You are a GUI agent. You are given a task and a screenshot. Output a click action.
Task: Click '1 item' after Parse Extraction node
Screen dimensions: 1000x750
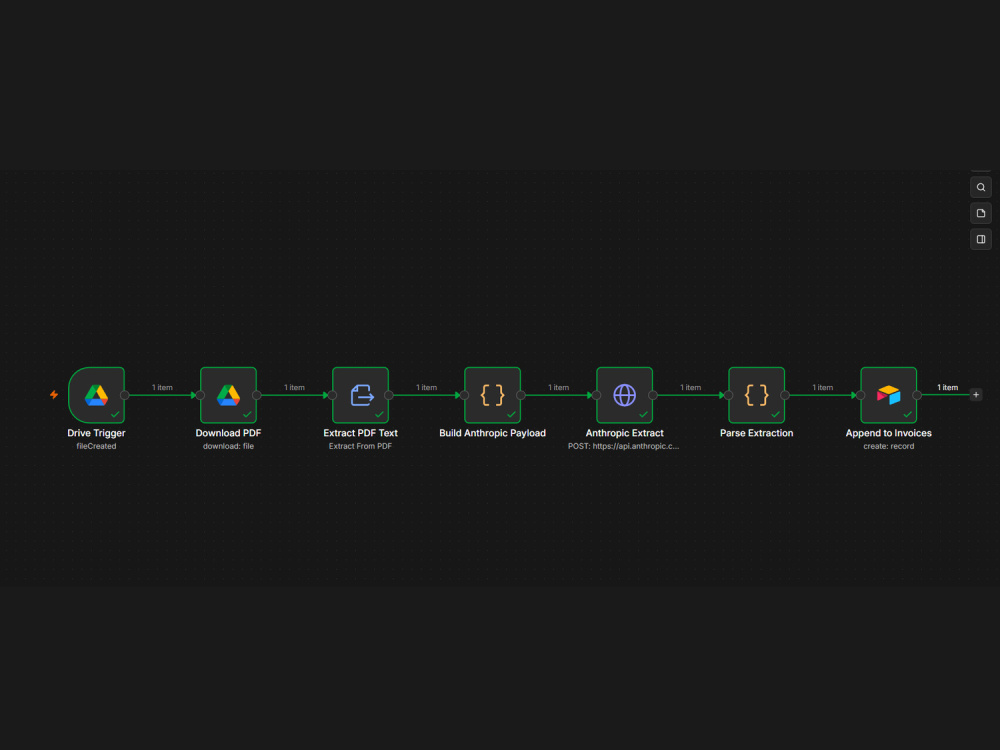click(822, 387)
